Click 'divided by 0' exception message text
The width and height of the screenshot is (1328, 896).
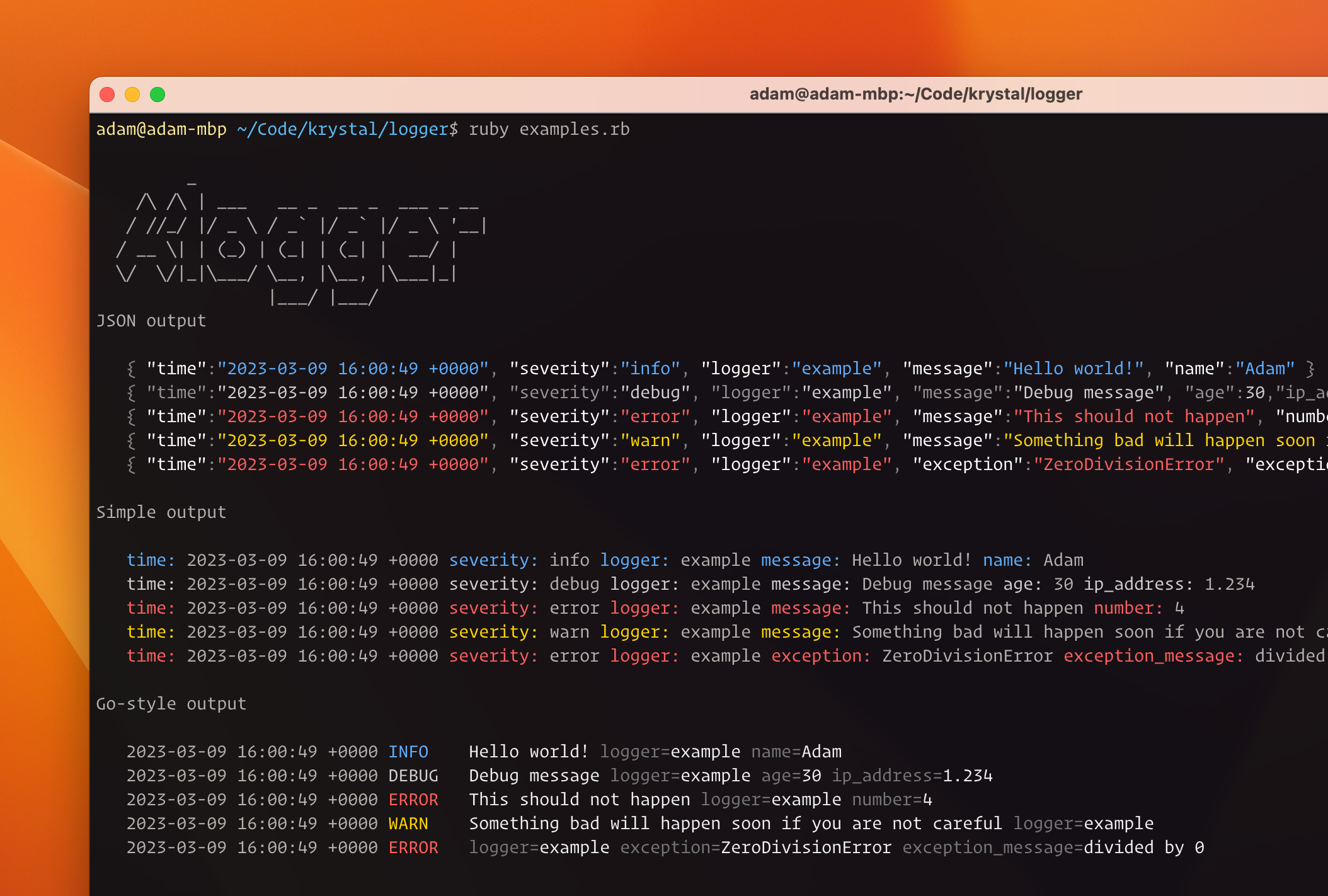[1143, 847]
